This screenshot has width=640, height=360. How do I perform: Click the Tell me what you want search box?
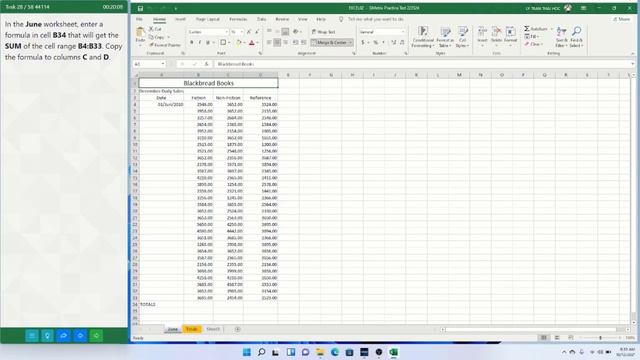(376, 19)
